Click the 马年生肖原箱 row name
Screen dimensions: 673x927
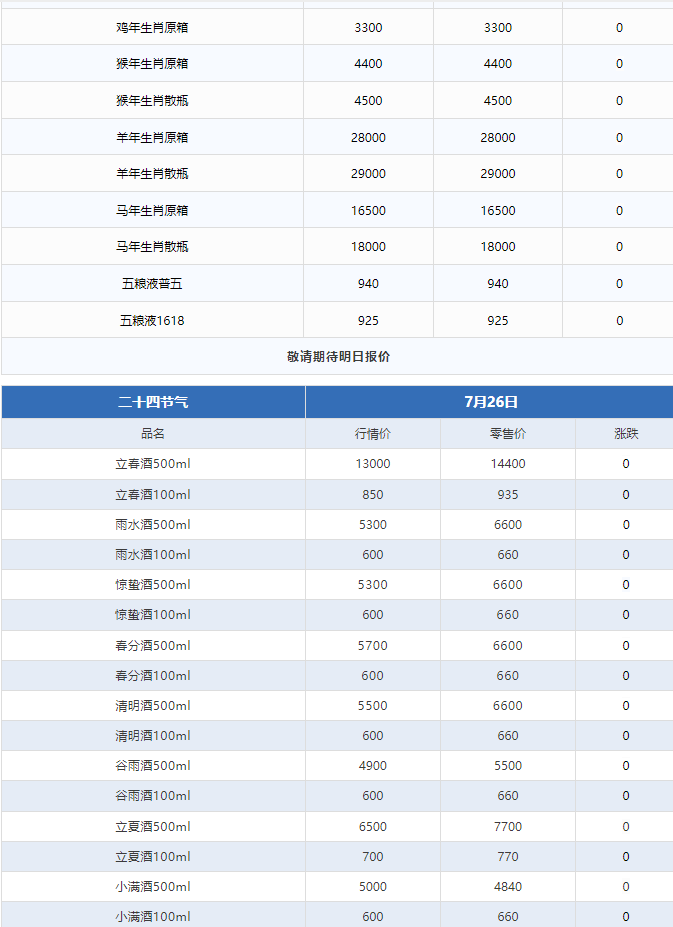click(152, 210)
